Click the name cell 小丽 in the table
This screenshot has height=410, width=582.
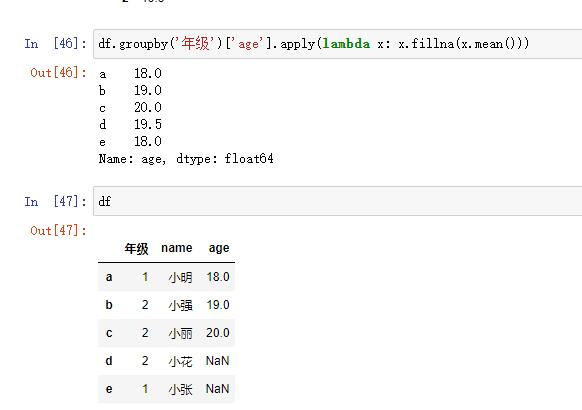180,333
